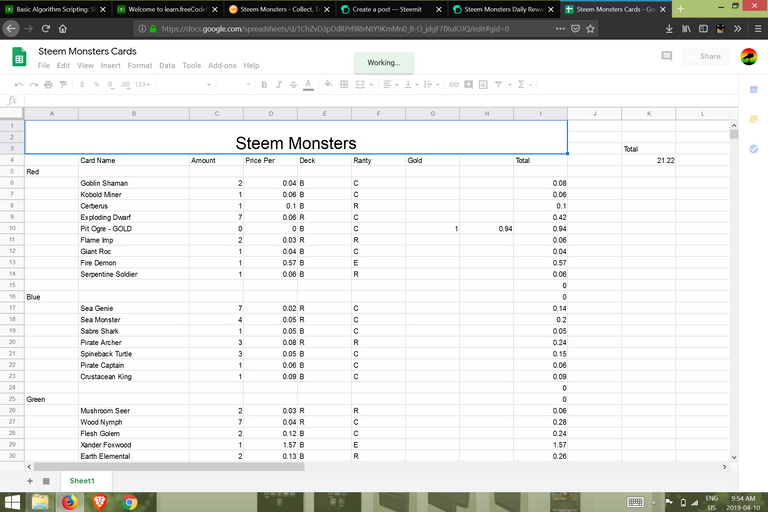
Task: Open more number formats 123 dropdown
Action: click(x=143, y=85)
